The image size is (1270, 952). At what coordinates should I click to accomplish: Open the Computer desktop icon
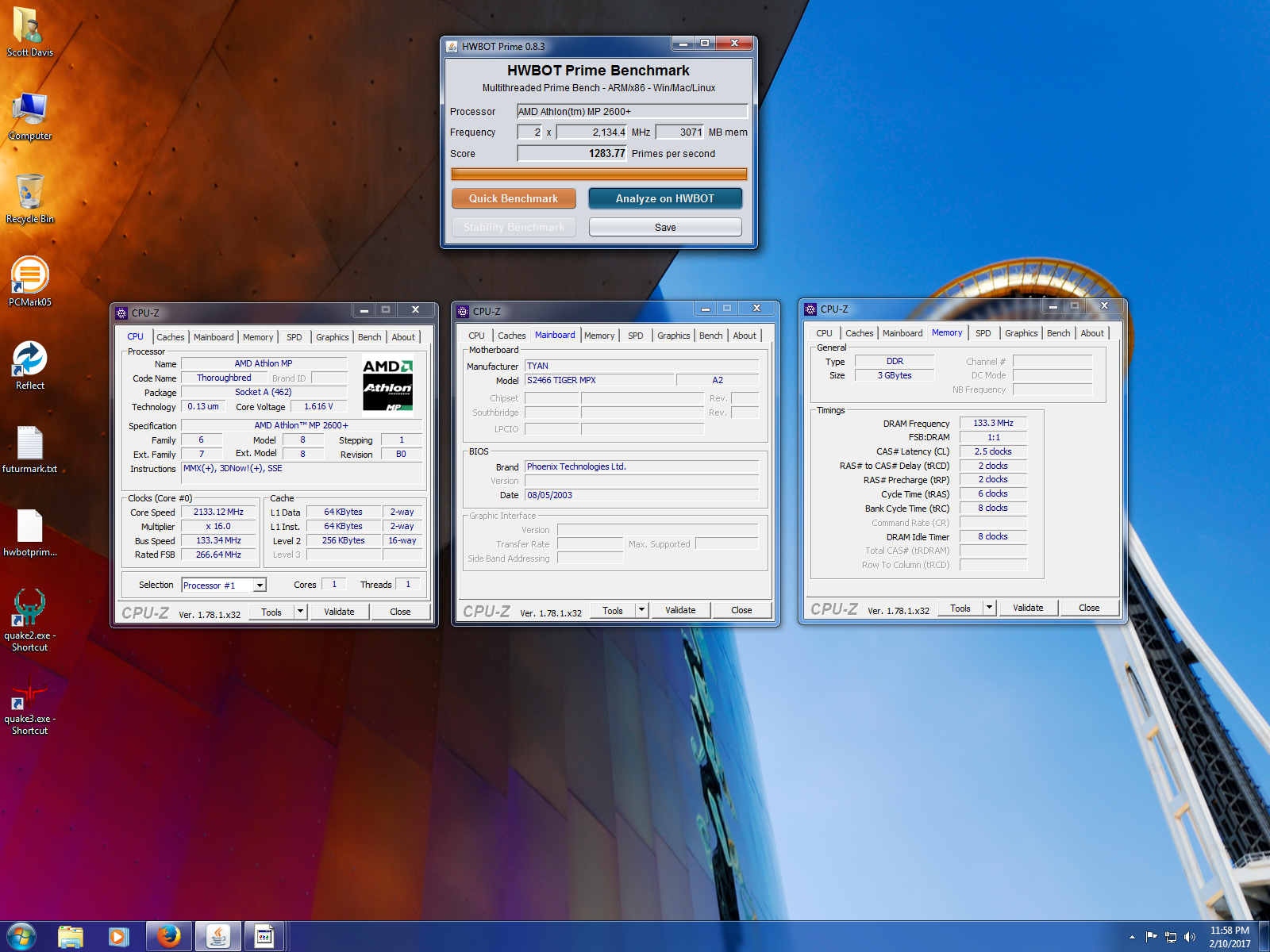[x=30, y=116]
